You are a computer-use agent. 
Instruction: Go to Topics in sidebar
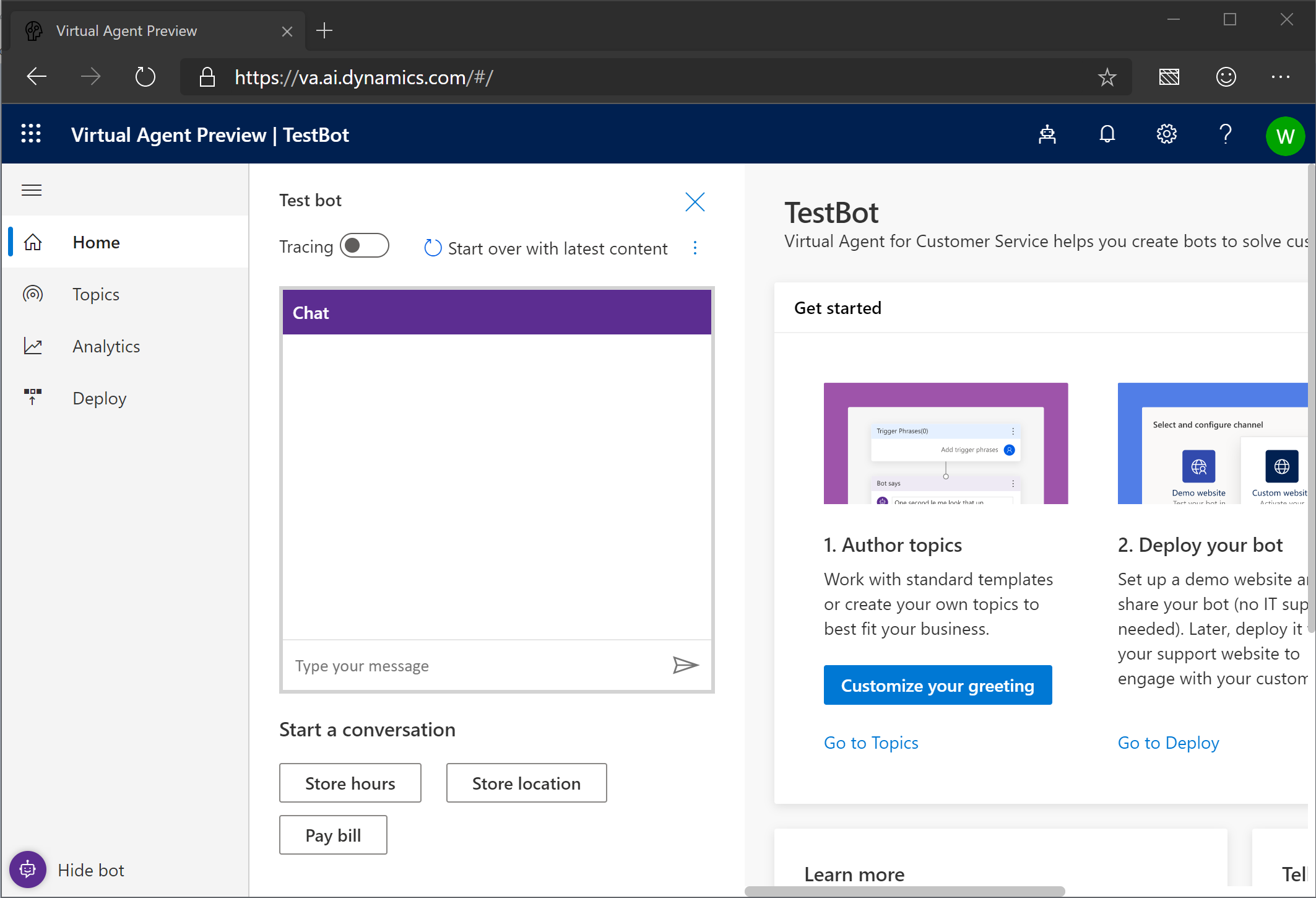pyautogui.click(x=96, y=294)
